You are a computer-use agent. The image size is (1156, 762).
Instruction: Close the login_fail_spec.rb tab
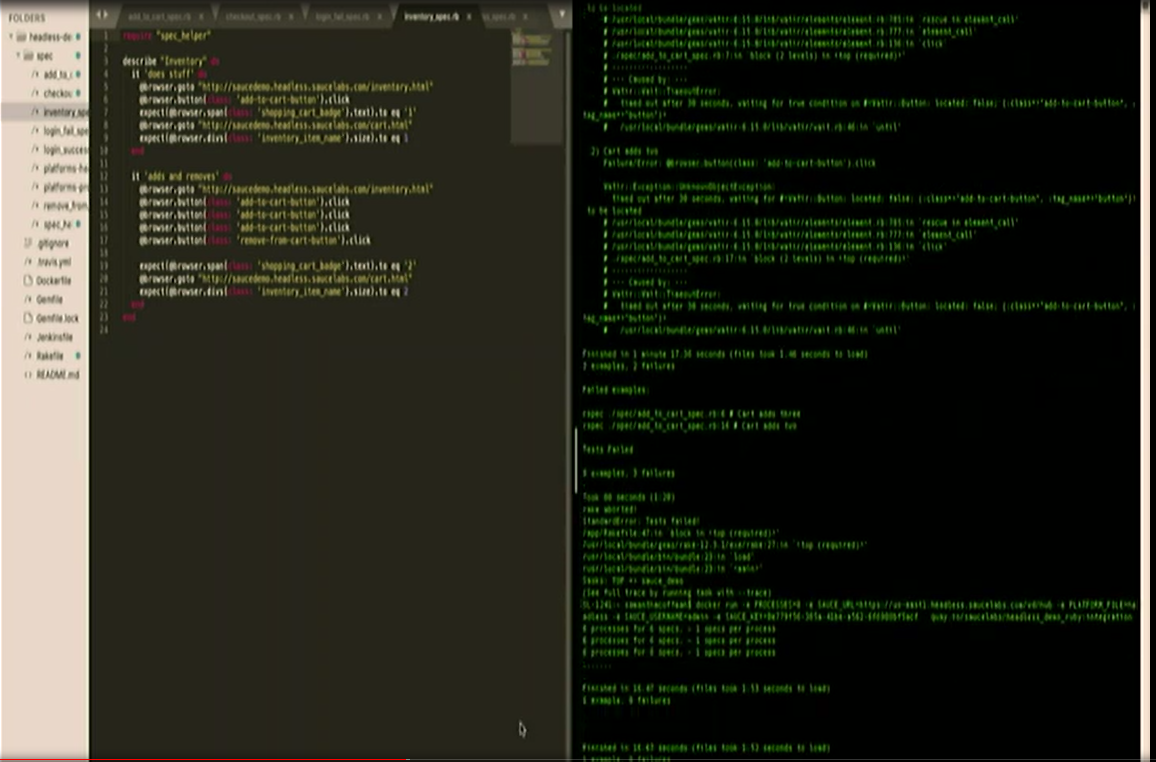click(380, 16)
